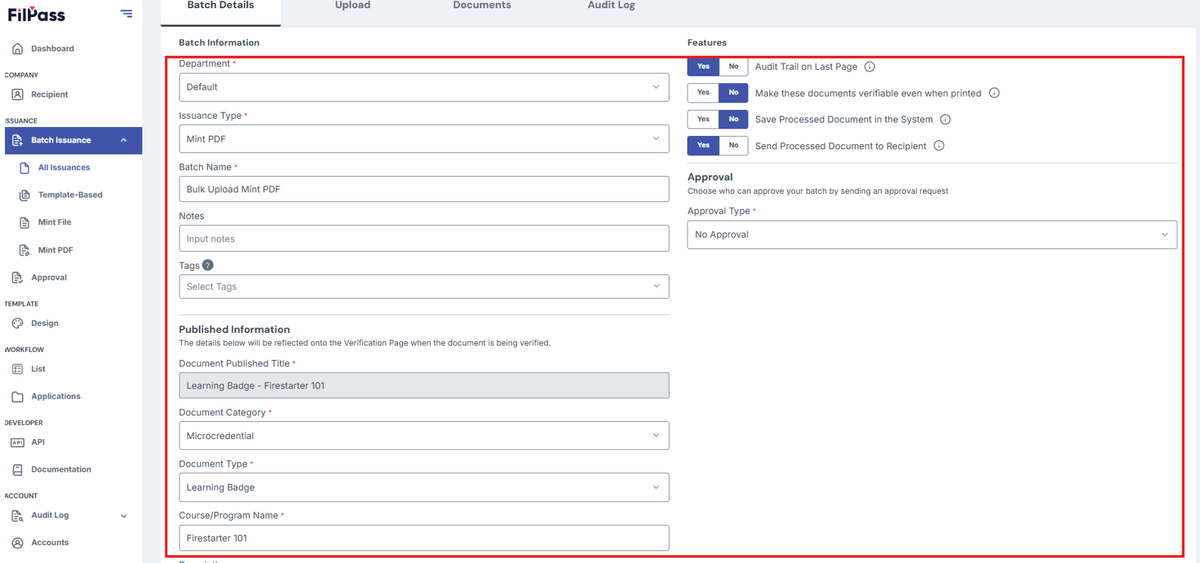Click the sidebar collapse menu icon

[126, 13]
